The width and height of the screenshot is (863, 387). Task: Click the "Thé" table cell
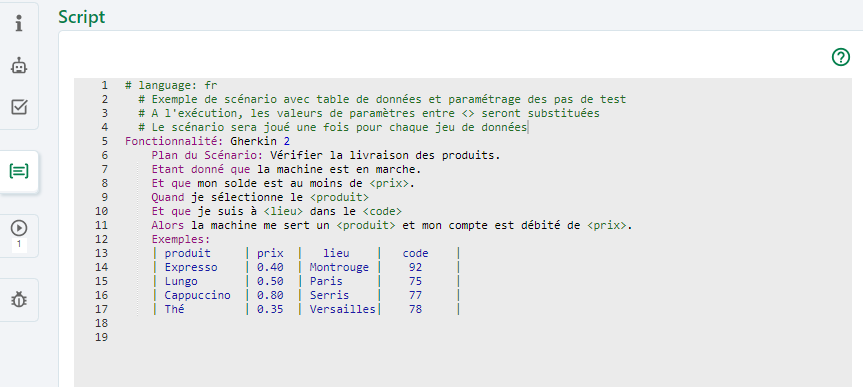[174, 309]
